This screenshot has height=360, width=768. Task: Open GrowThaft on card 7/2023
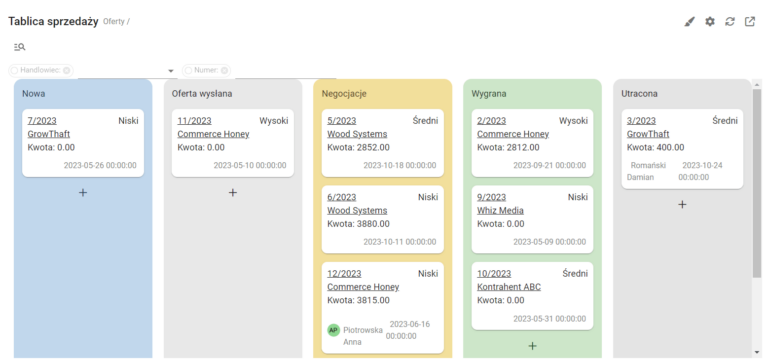click(49, 134)
